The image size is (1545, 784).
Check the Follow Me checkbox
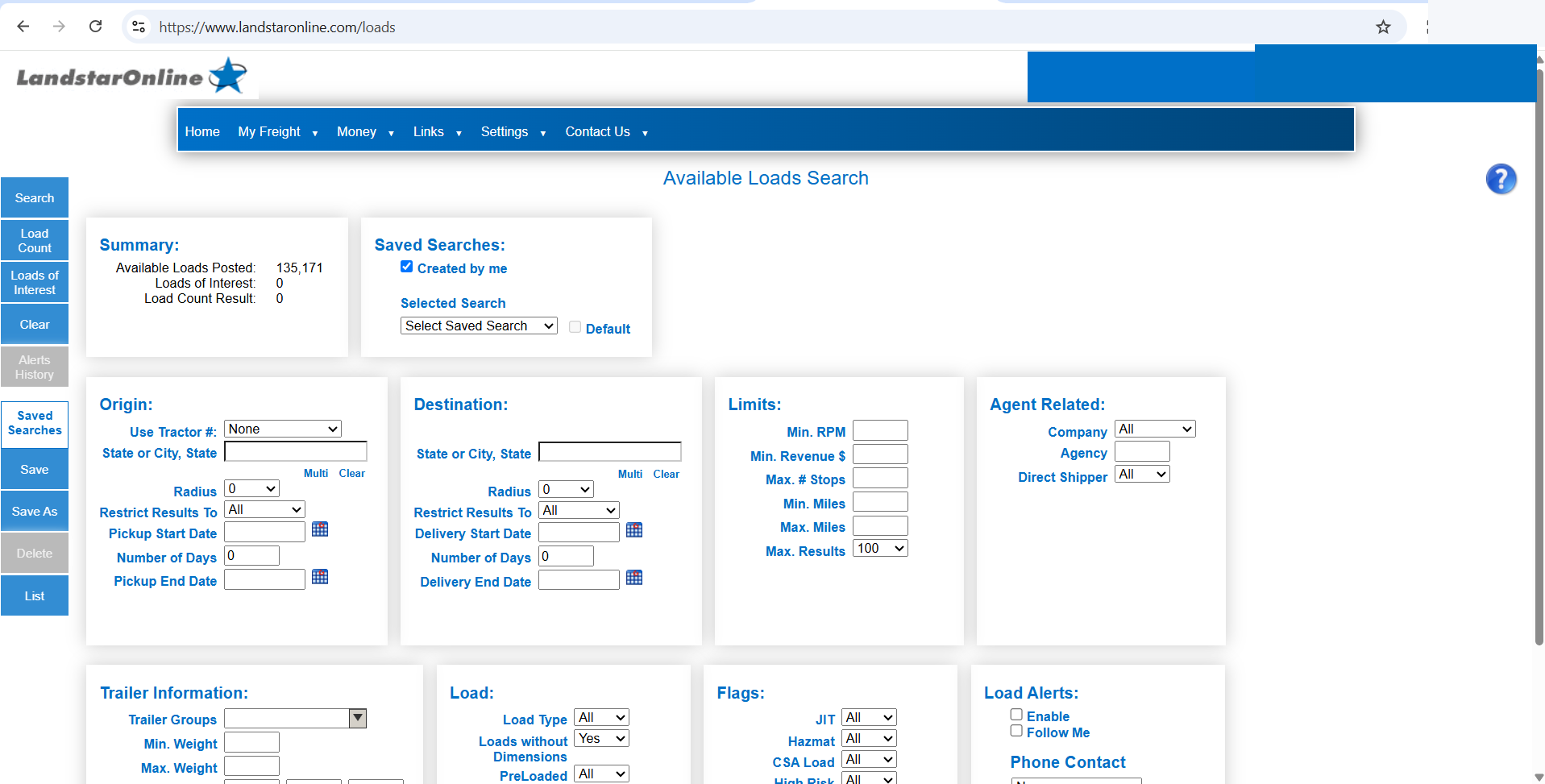(x=1016, y=731)
